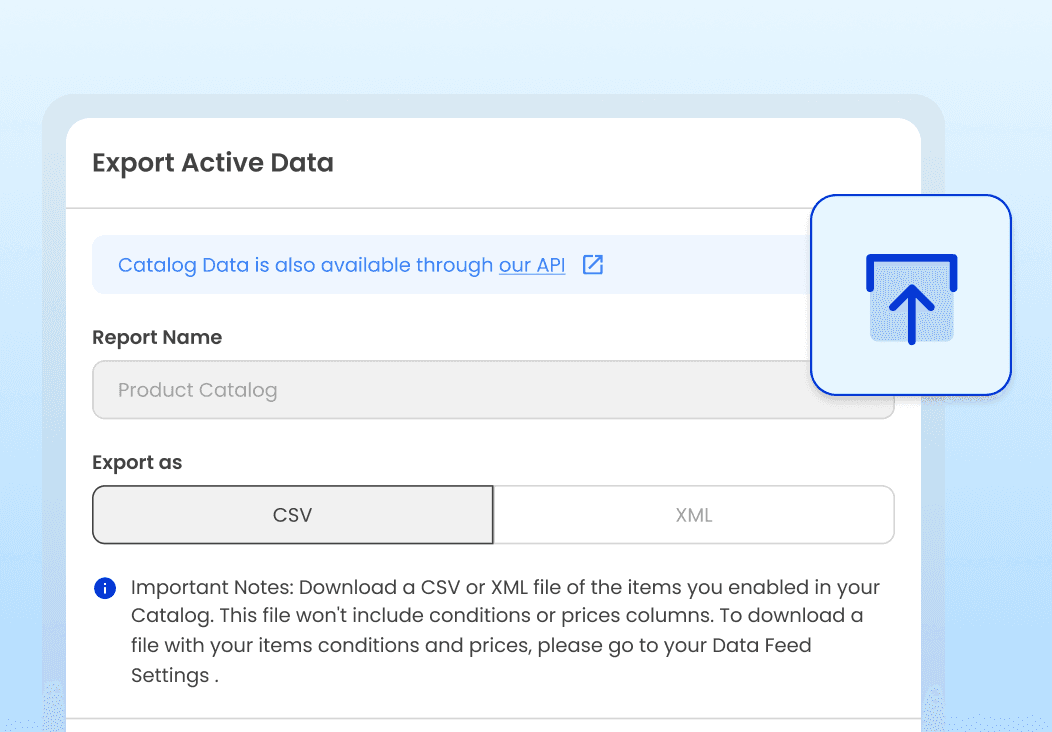Click the Report Name label
The height and width of the screenshot is (732, 1052).
(x=157, y=338)
